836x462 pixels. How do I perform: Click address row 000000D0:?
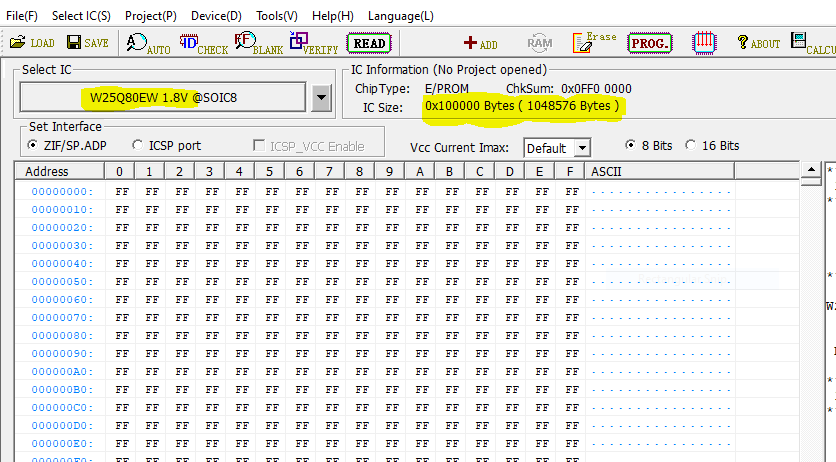click(x=62, y=426)
